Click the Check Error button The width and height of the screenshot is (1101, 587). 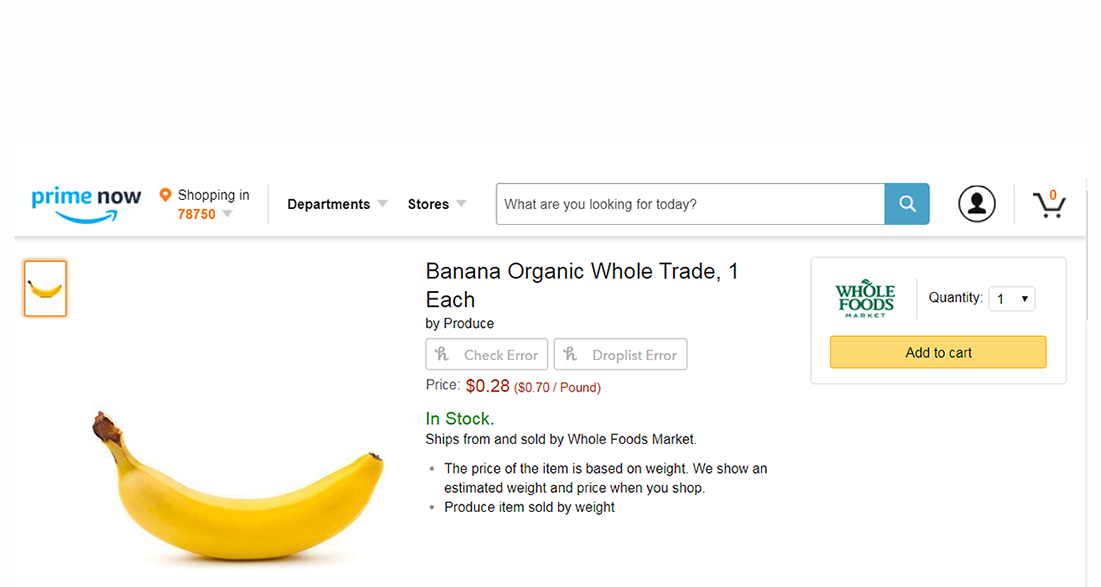pyautogui.click(x=486, y=354)
